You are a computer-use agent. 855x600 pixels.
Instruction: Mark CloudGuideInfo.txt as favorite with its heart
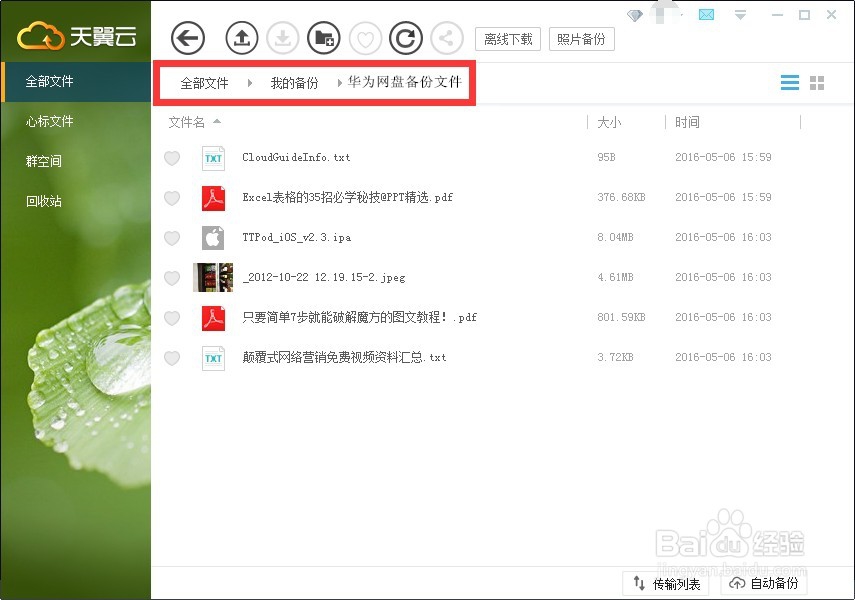tap(171, 158)
